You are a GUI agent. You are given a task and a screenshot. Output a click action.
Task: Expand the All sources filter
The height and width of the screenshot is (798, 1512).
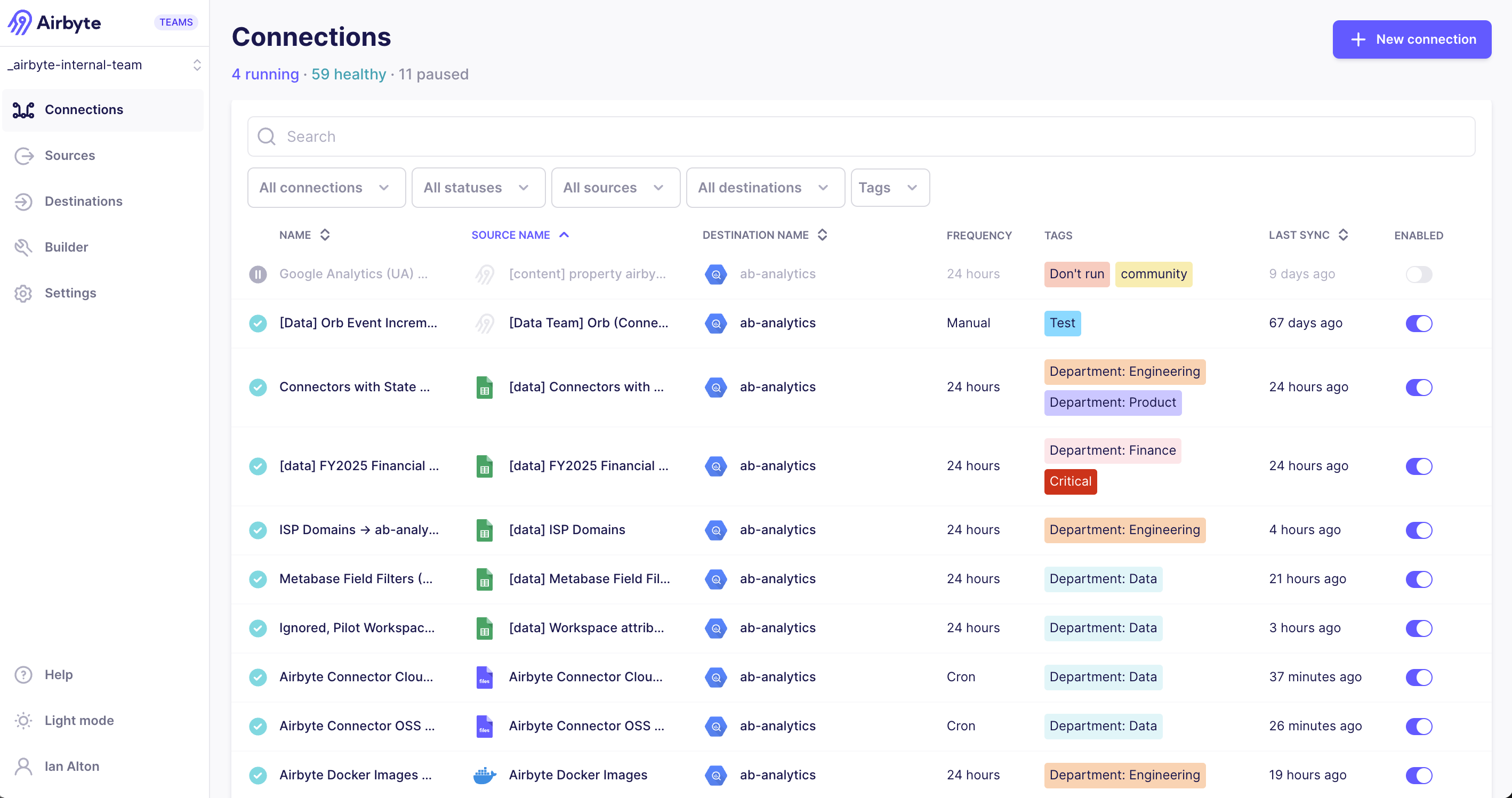pos(615,187)
